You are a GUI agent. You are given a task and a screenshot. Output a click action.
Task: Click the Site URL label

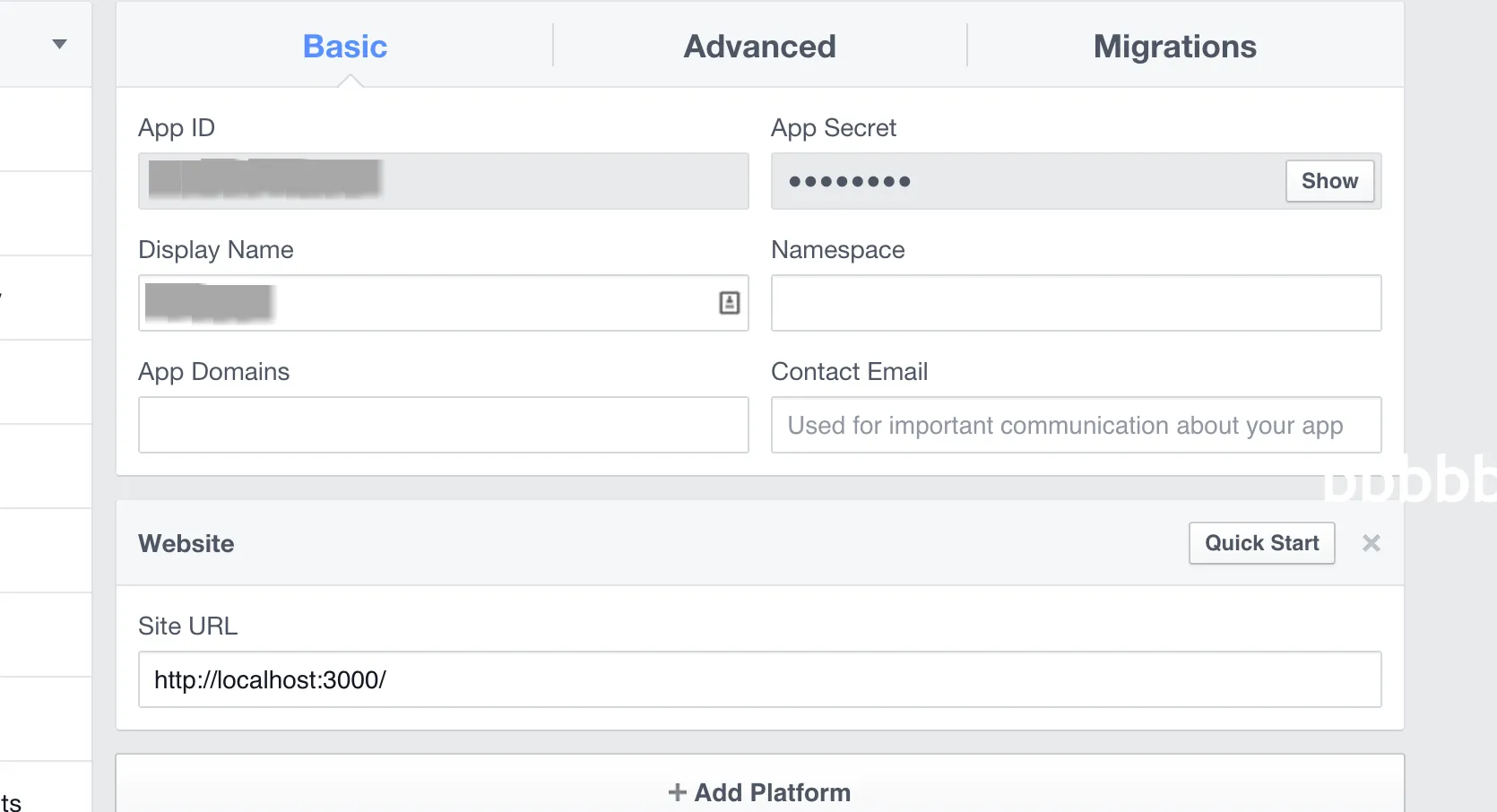pyautogui.click(x=187, y=626)
